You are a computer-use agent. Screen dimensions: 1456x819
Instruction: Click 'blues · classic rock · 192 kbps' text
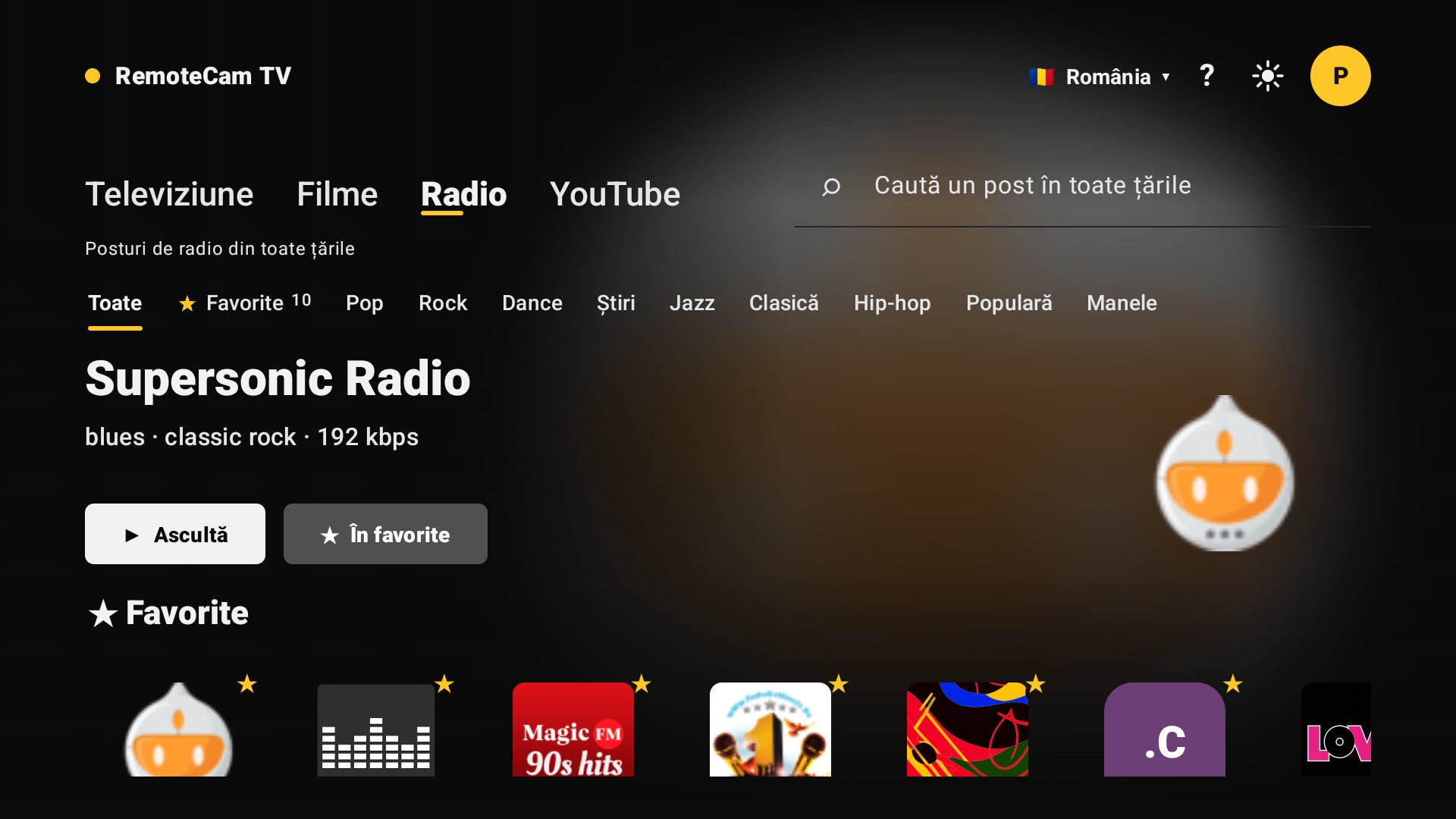(252, 438)
